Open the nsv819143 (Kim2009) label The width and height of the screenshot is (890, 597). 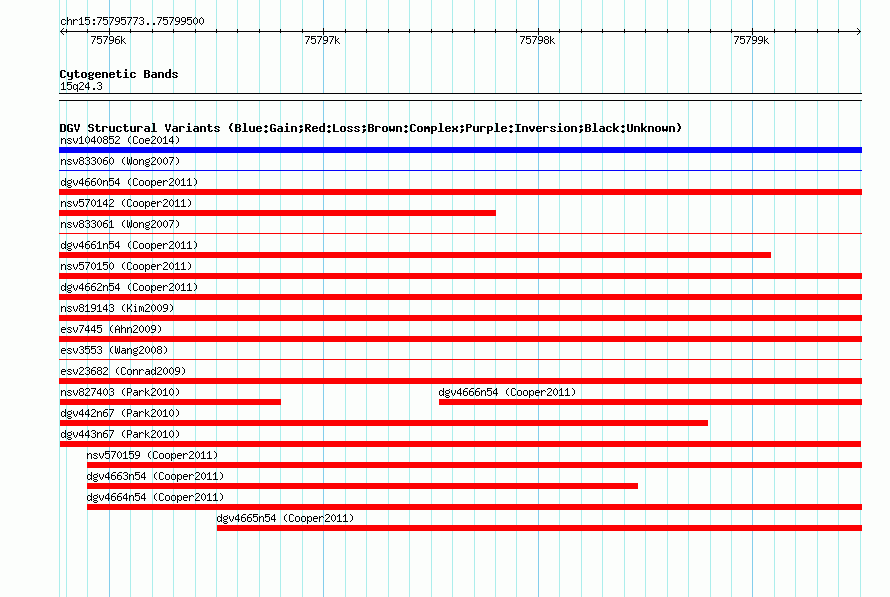[x=117, y=308]
